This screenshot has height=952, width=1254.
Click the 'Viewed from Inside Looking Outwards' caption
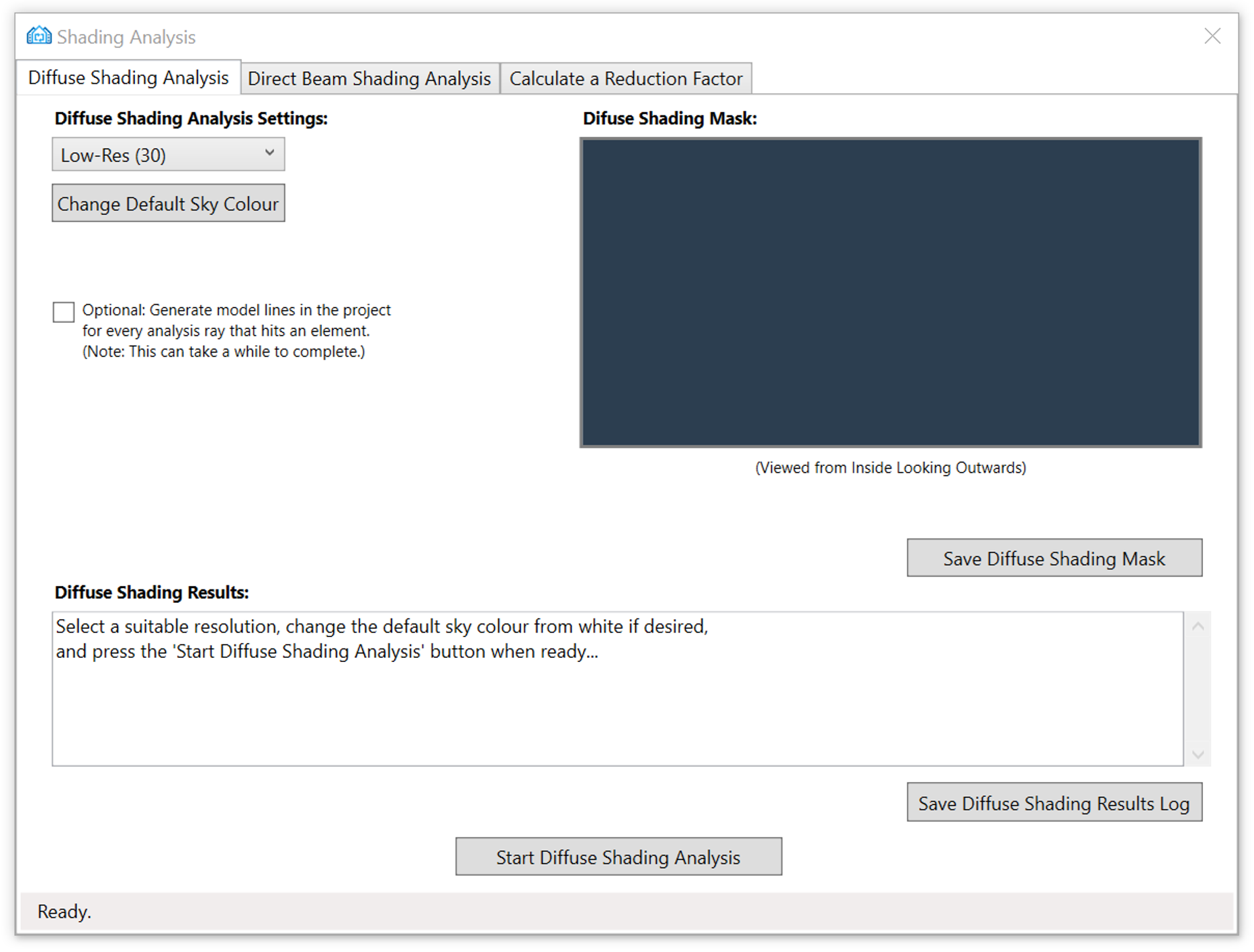pyautogui.click(x=890, y=468)
